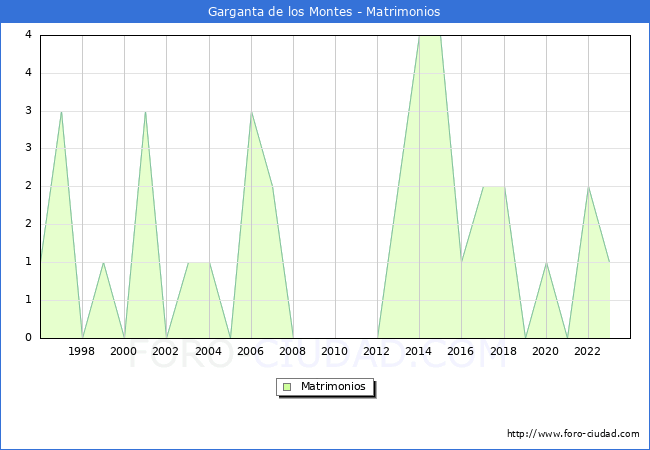Select the 2020 x-axis label
This screenshot has height=450, width=650.
[x=546, y=351]
